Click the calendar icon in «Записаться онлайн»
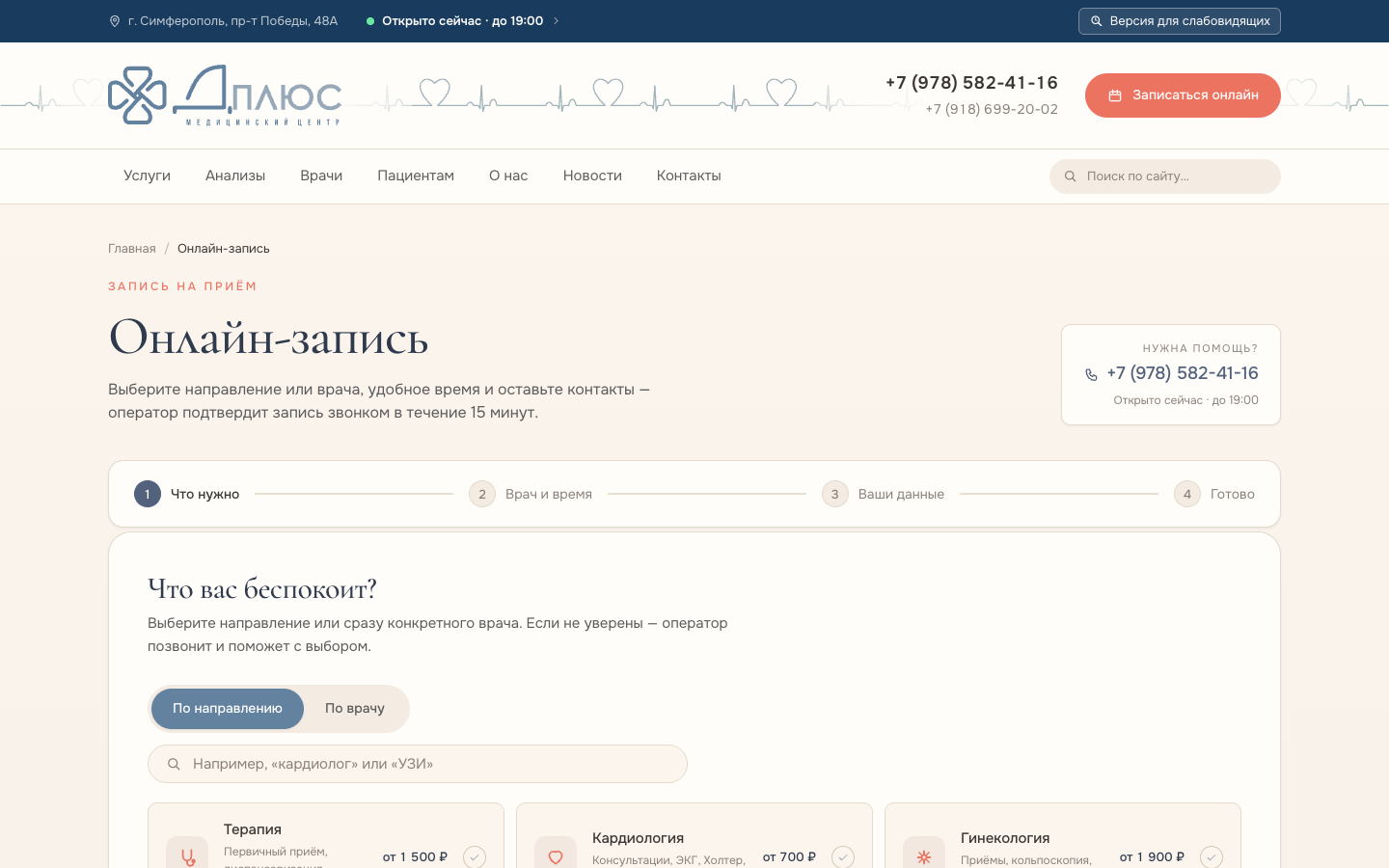This screenshot has width=1389, height=868. click(1115, 95)
